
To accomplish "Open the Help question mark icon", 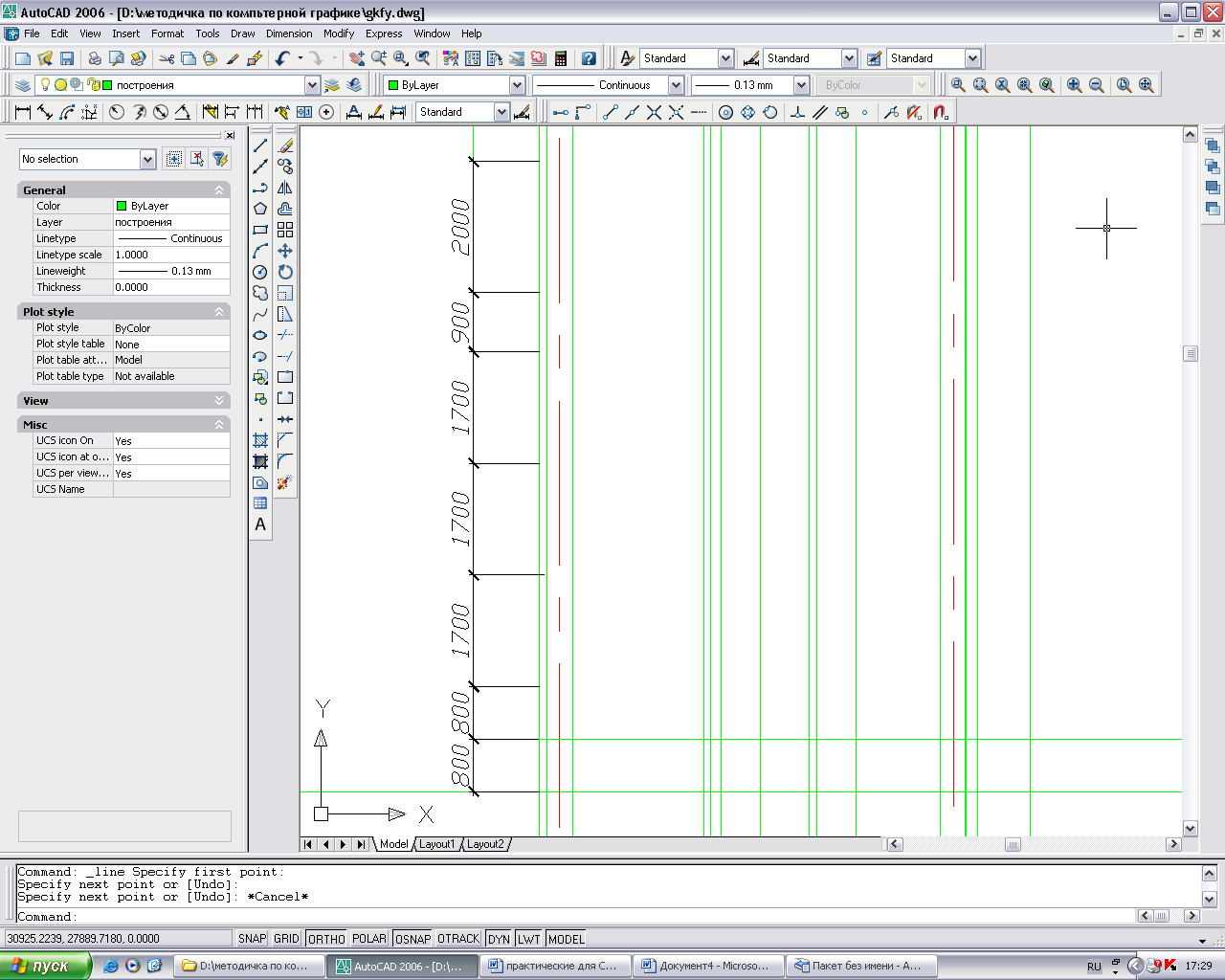I will click(589, 58).
